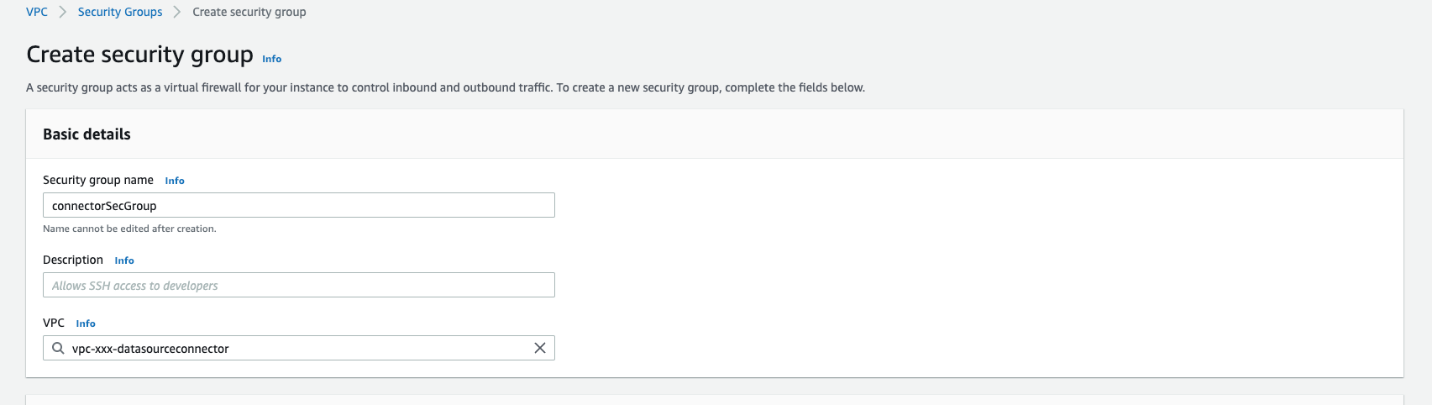
Task: Click into the Description text field
Action: [298, 285]
